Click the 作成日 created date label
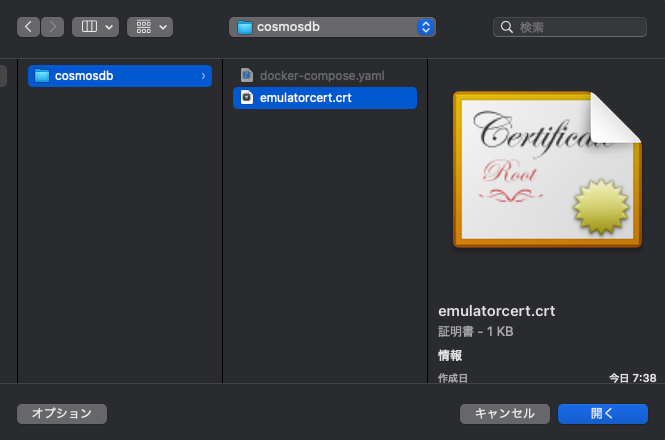The image size is (665, 440). tap(453, 378)
